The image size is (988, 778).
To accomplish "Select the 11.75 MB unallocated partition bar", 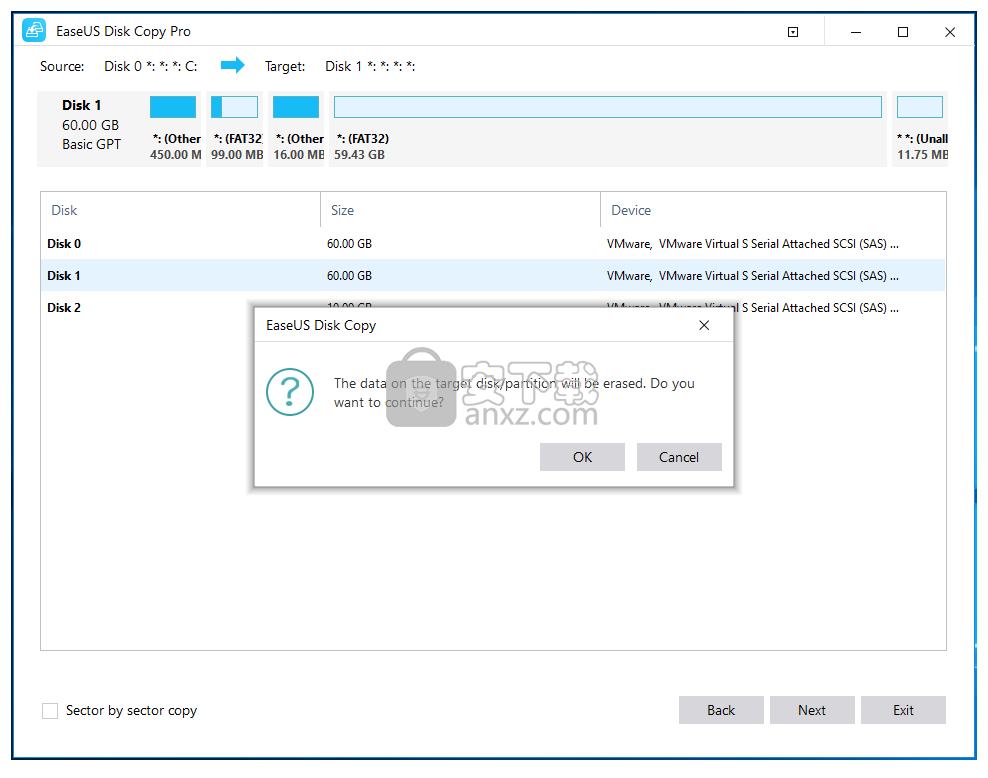I will (x=919, y=107).
